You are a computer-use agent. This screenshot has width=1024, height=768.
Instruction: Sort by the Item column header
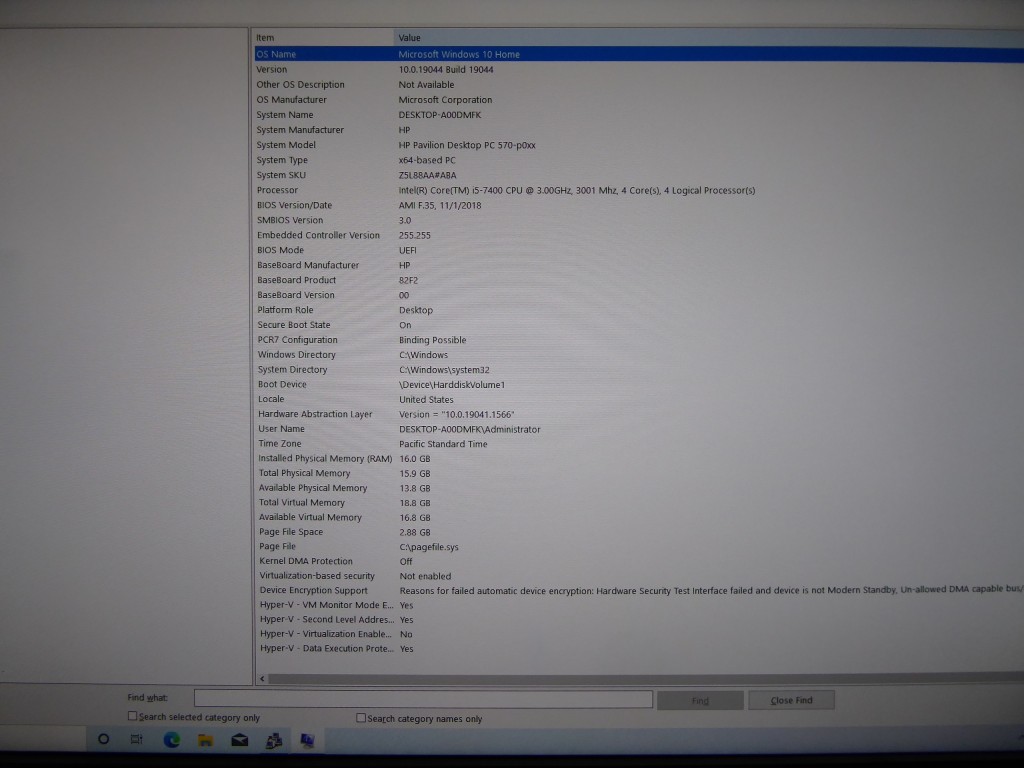tap(324, 37)
